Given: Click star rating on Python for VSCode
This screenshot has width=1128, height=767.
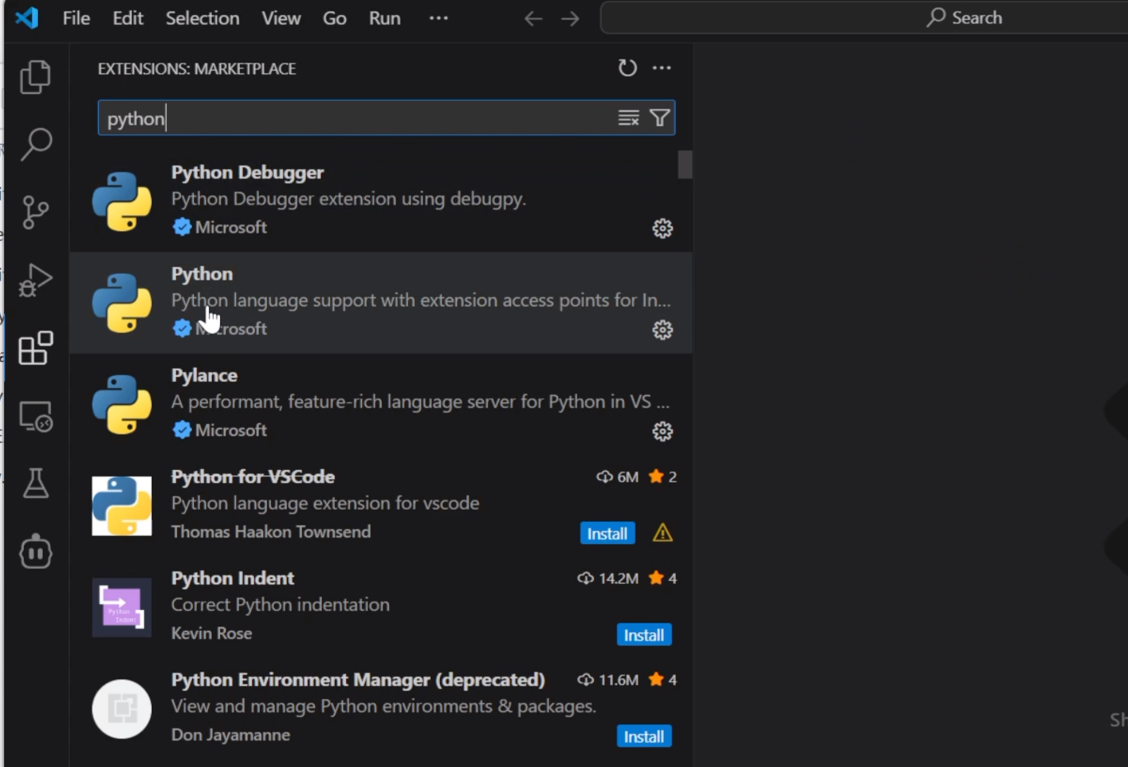Looking at the screenshot, I should [x=663, y=477].
